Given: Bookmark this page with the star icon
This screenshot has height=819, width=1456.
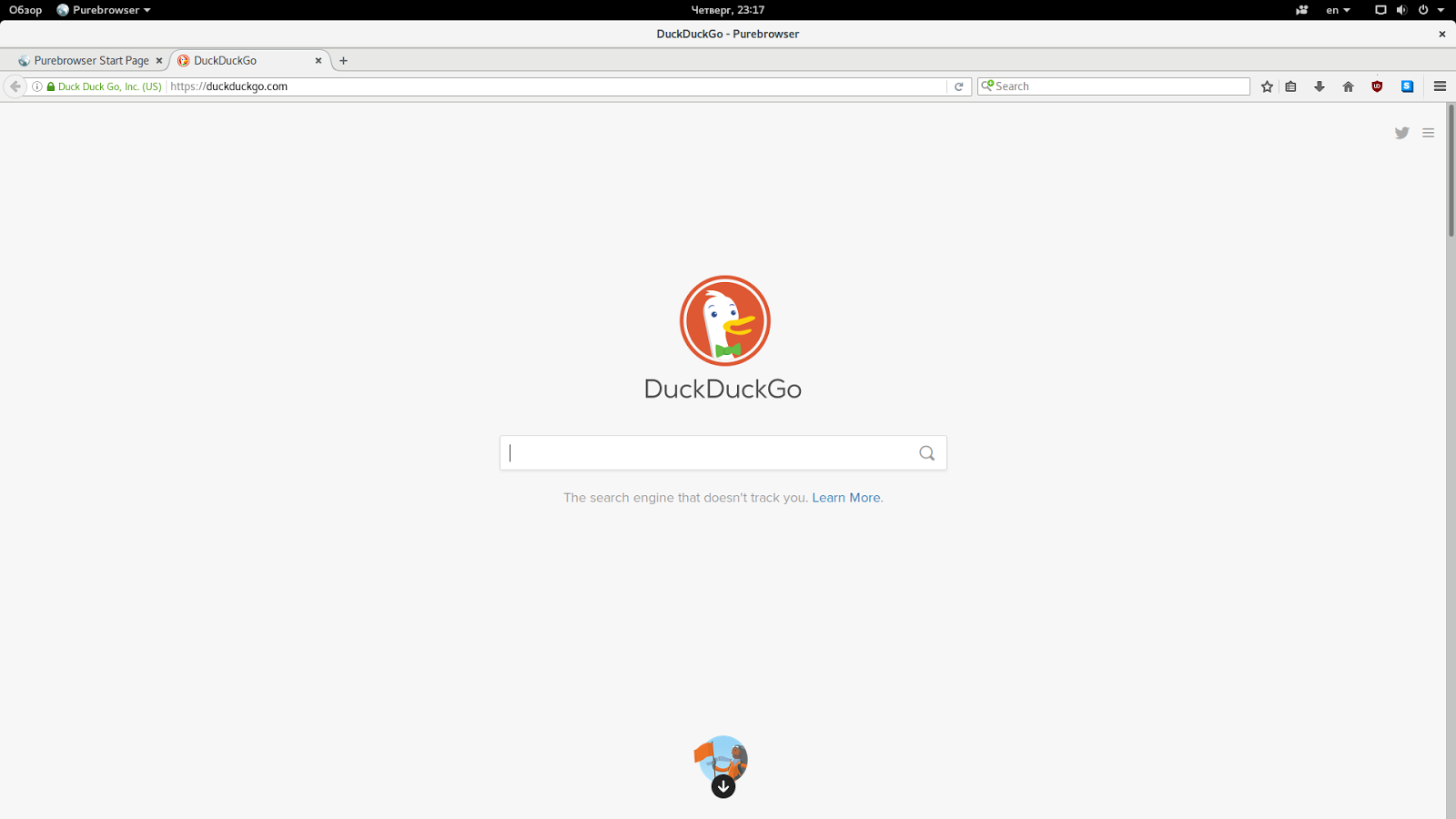Looking at the screenshot, I should click(1267, 86).
